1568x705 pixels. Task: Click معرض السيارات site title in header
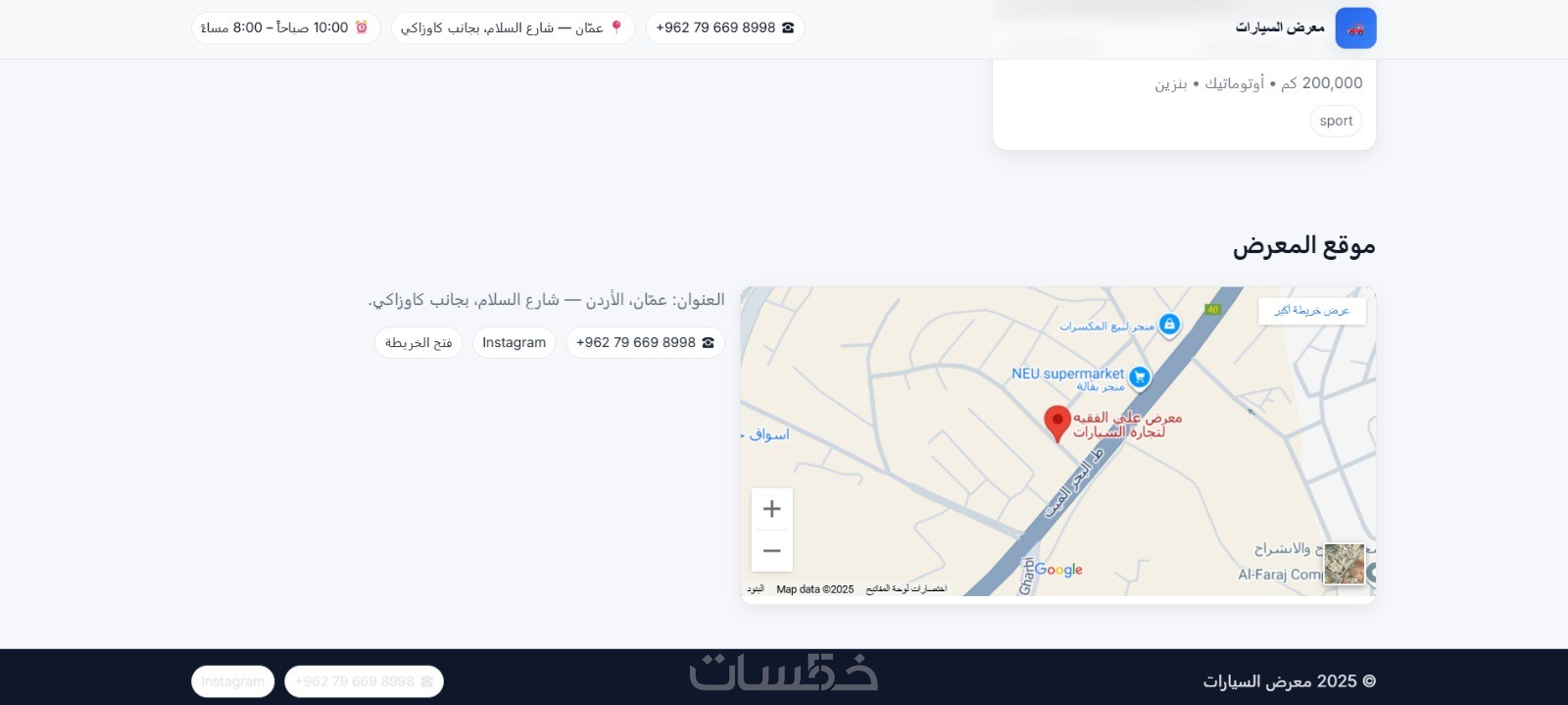(1280, 27)
